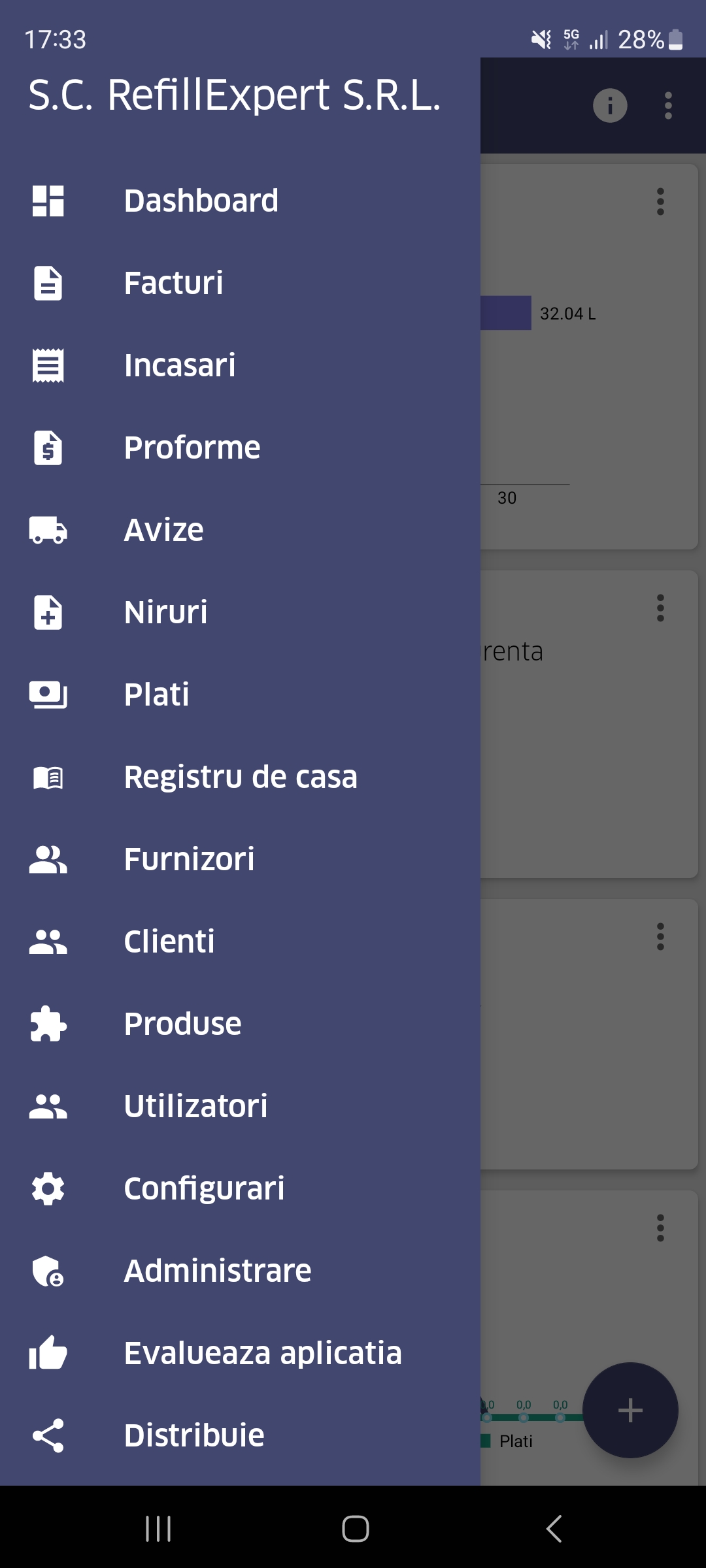Select the Produse puzzle piece icon
Image resolution: width=706 pixels, height=1568 pixels.
coord(48,1024)
